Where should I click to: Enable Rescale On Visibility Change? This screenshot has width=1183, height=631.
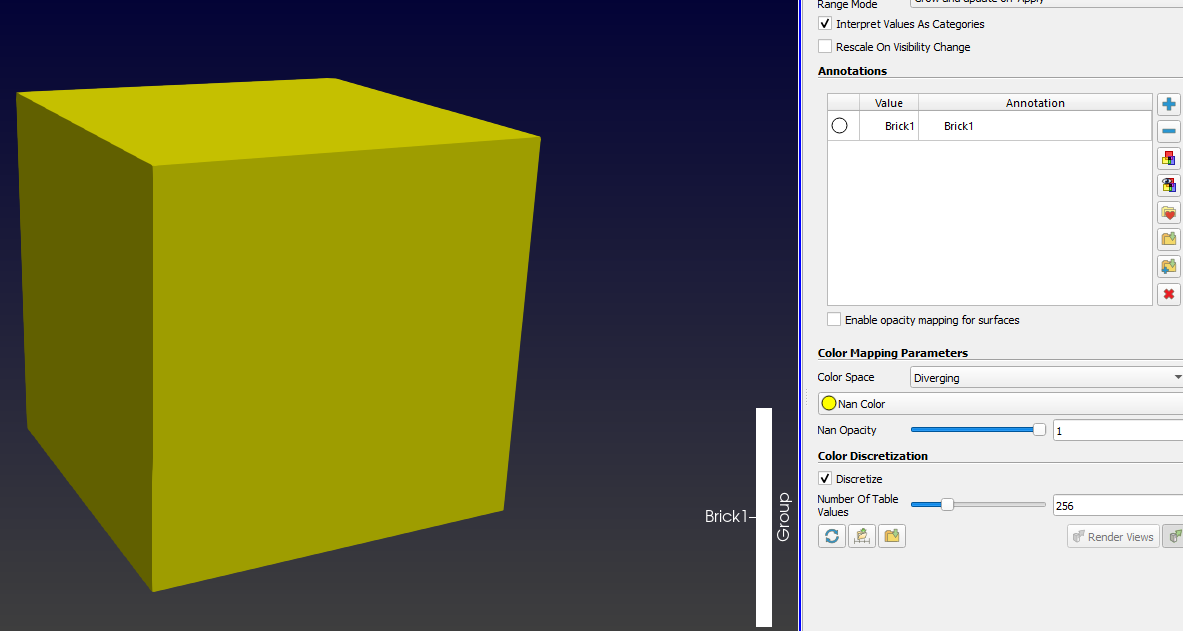pyautogui.click(x=825, y=47)
